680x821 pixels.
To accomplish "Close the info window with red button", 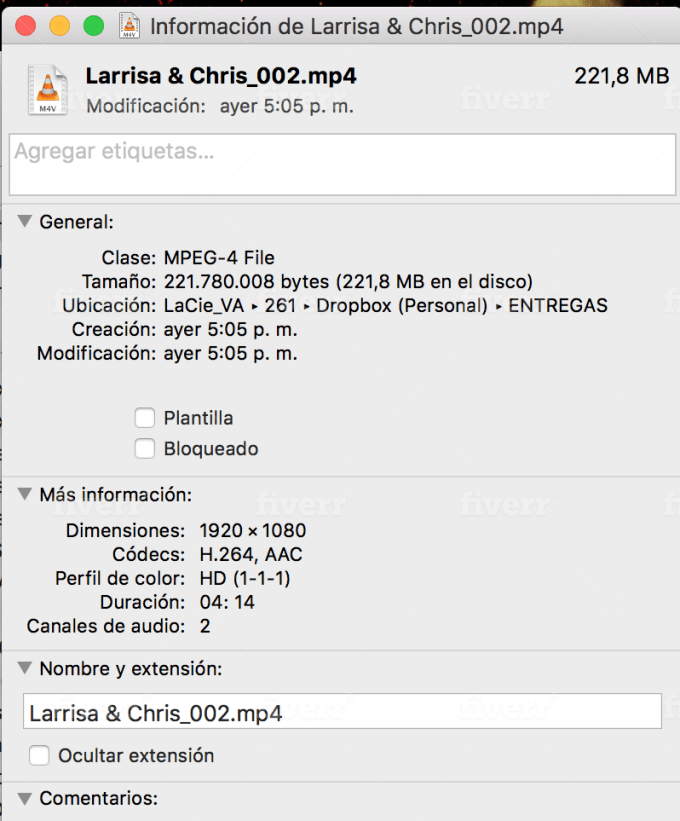I will [x=26, y=26].
